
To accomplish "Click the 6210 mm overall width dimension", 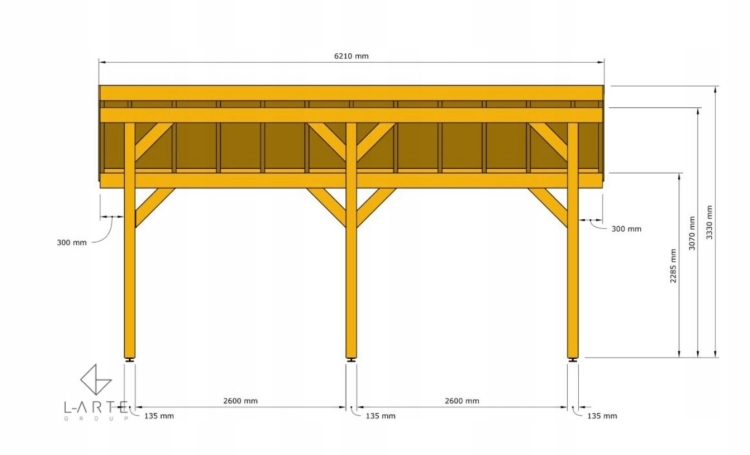I will coord(351,56).
